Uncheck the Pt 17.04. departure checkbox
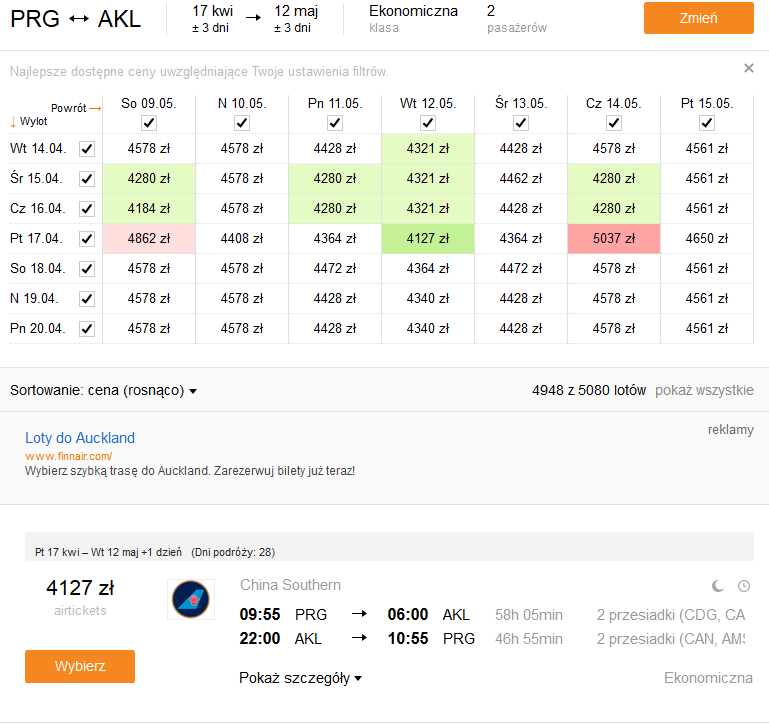This screenshot has height=725, width=769. point(87,239)
